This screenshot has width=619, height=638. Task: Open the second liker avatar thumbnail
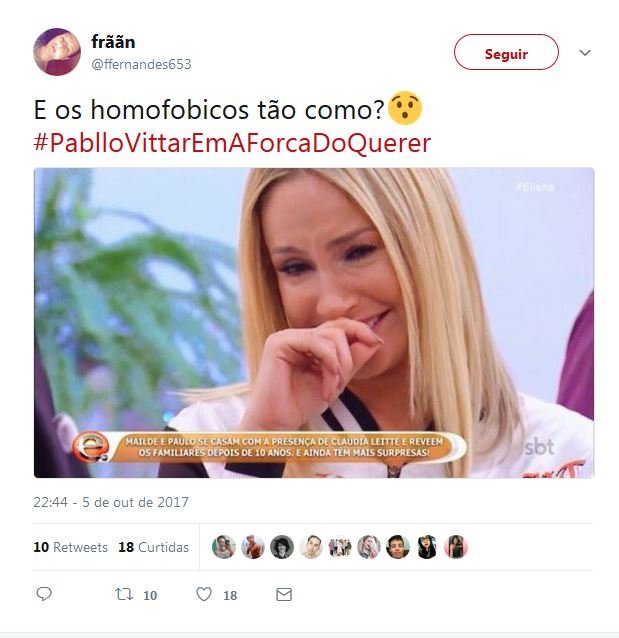(253, 546)
